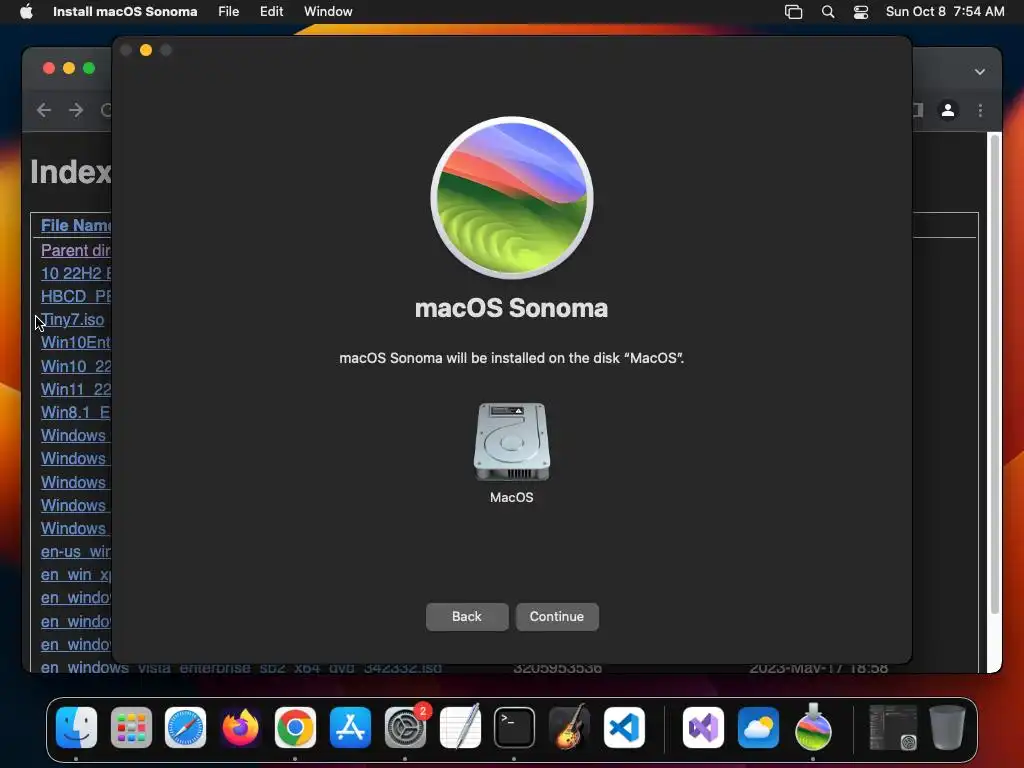Click the File Name column header link
This screenshot has height=768, width=1024.
[76, 225]
